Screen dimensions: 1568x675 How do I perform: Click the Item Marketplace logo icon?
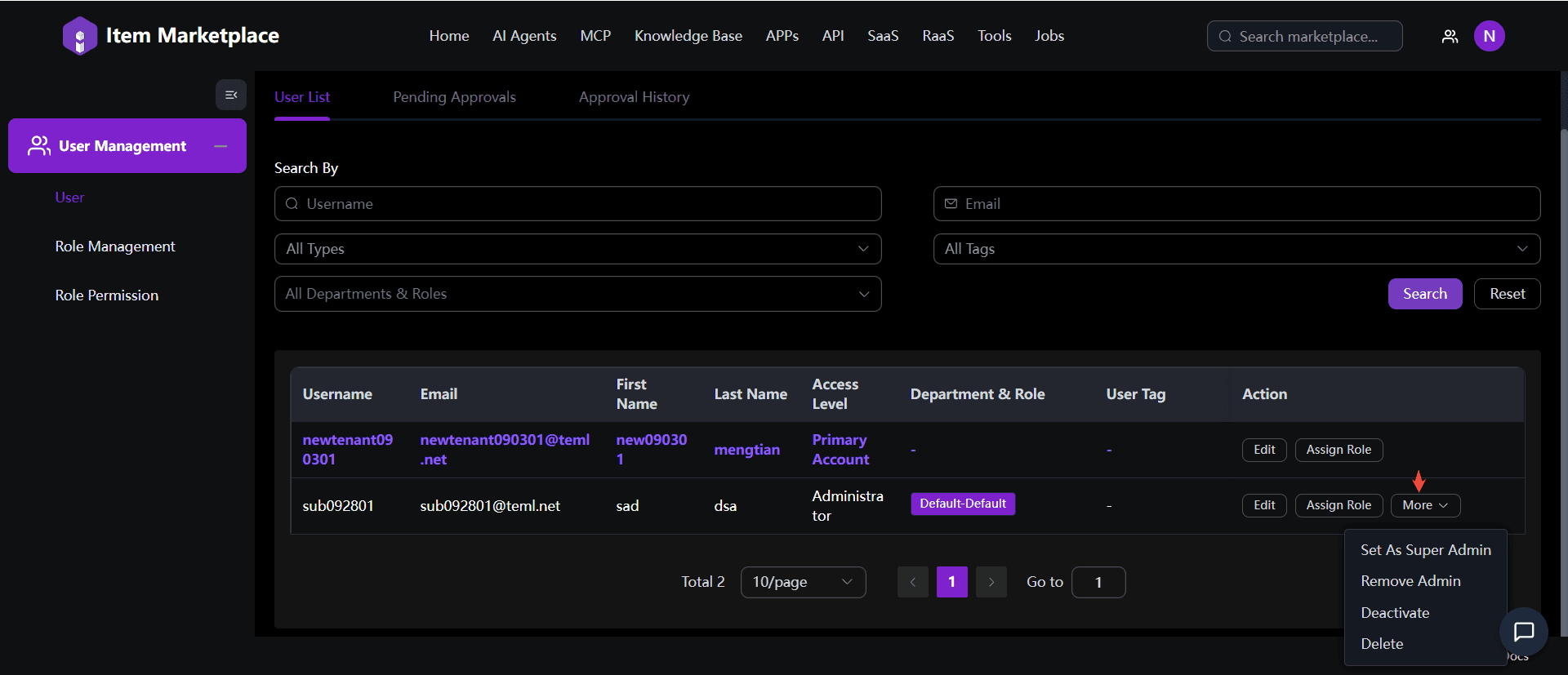pyautogui.click(x=79, y=36)
